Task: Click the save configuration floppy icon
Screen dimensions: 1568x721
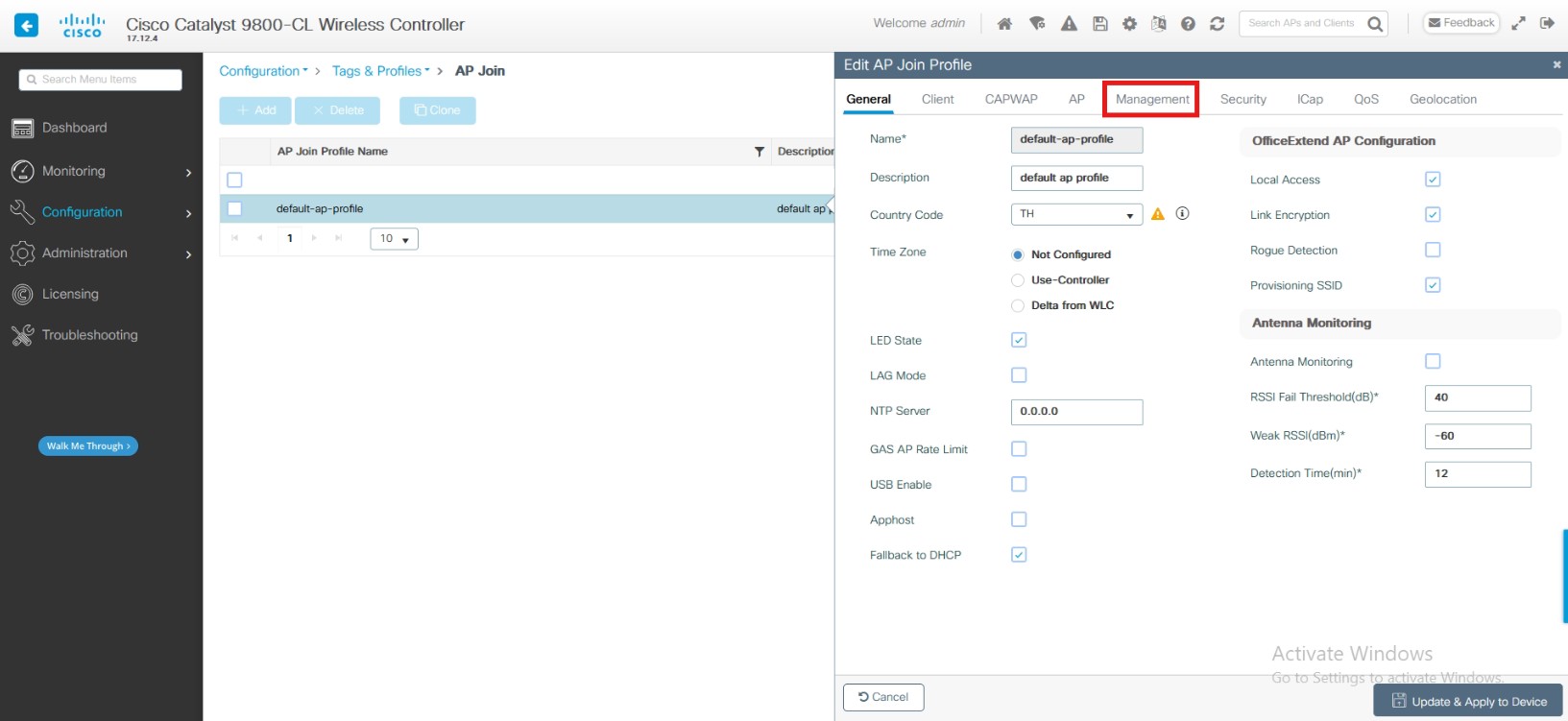Action: pos(1100,24)
